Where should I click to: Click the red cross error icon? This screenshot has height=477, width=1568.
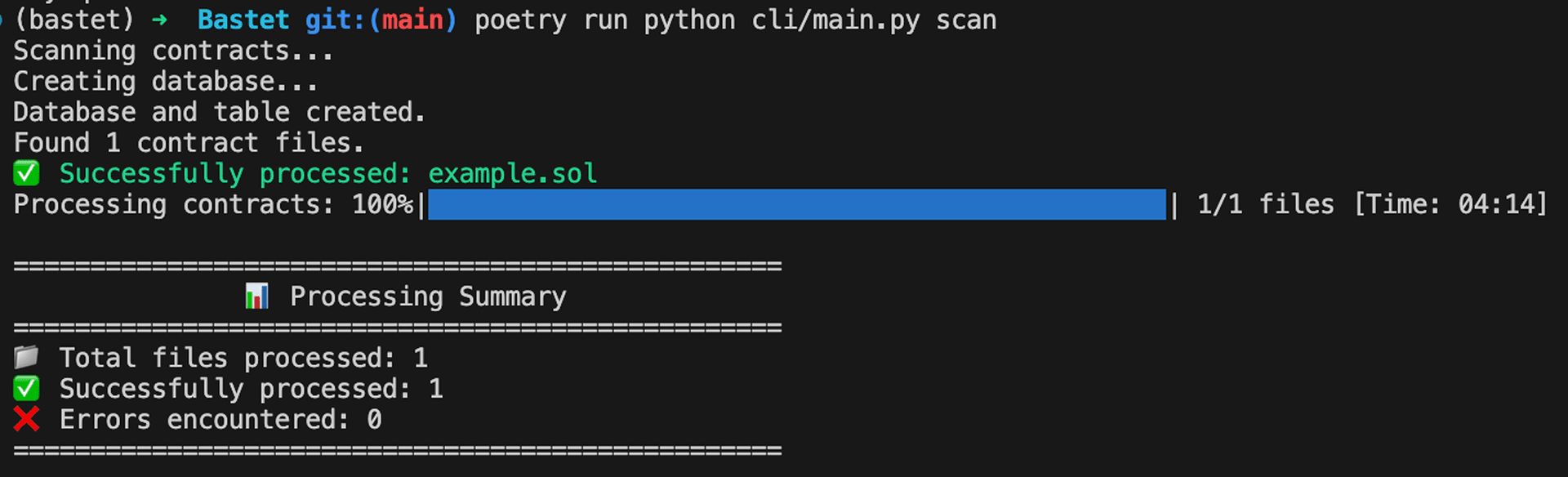click(26, 419)
